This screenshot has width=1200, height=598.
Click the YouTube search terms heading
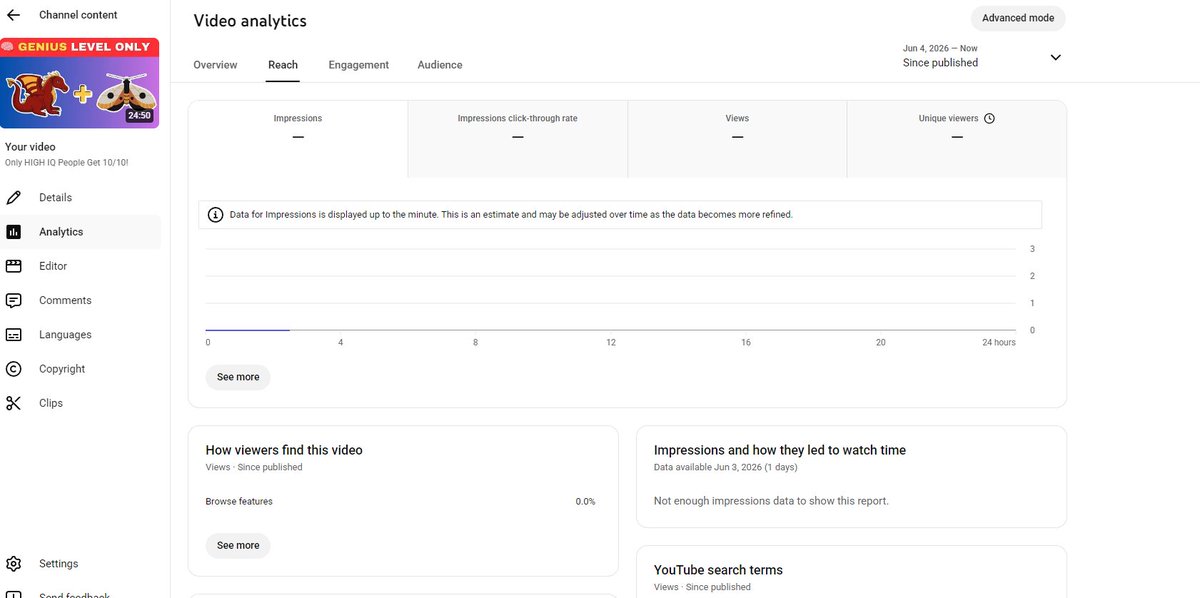718,570
